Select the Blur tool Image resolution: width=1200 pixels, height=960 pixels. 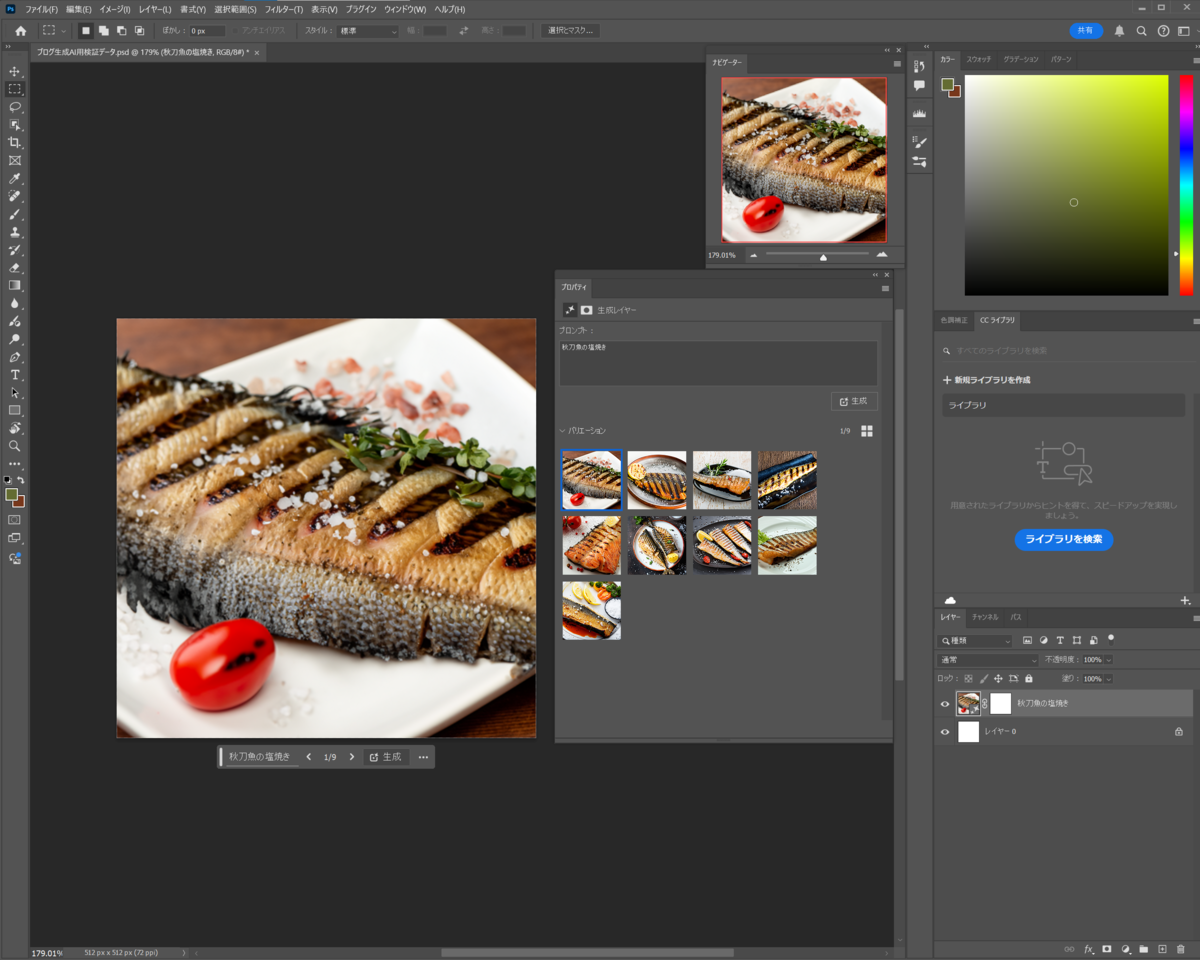[x=15, y=303]
